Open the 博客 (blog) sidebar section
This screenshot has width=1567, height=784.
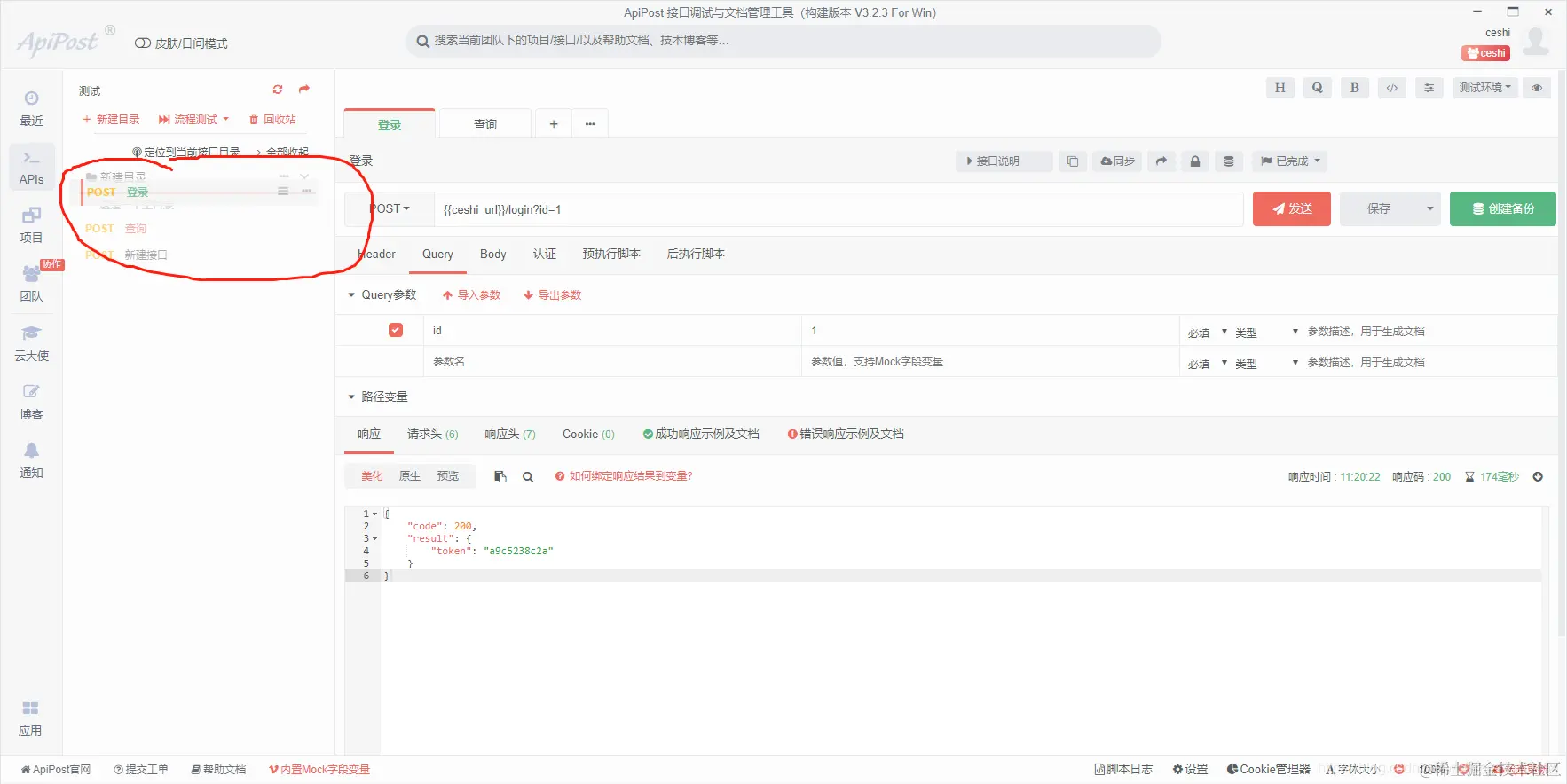(31, 402)
